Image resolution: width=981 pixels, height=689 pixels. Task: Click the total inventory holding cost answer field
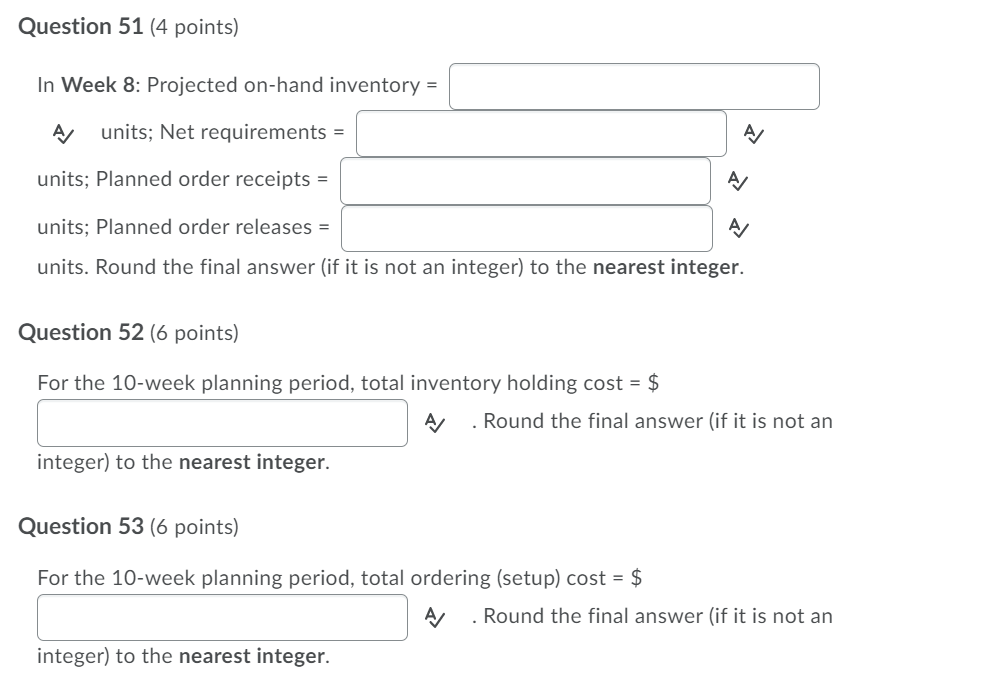(x=222, y=421)
